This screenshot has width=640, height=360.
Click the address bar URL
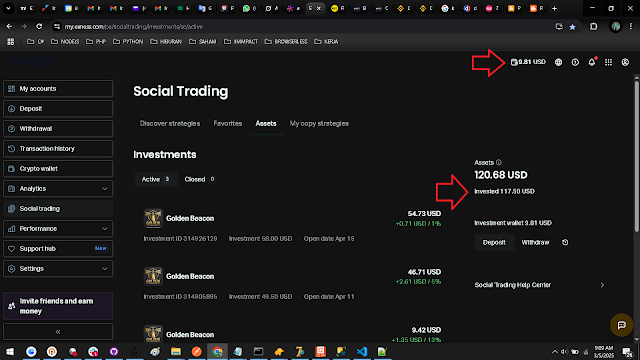(x=133, y=27)
